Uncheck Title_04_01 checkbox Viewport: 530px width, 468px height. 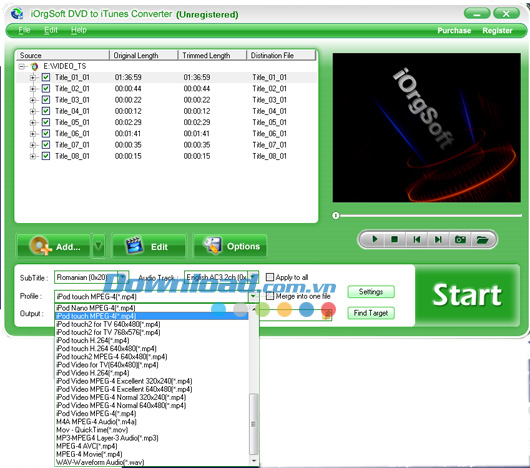[x=46, y=111]
